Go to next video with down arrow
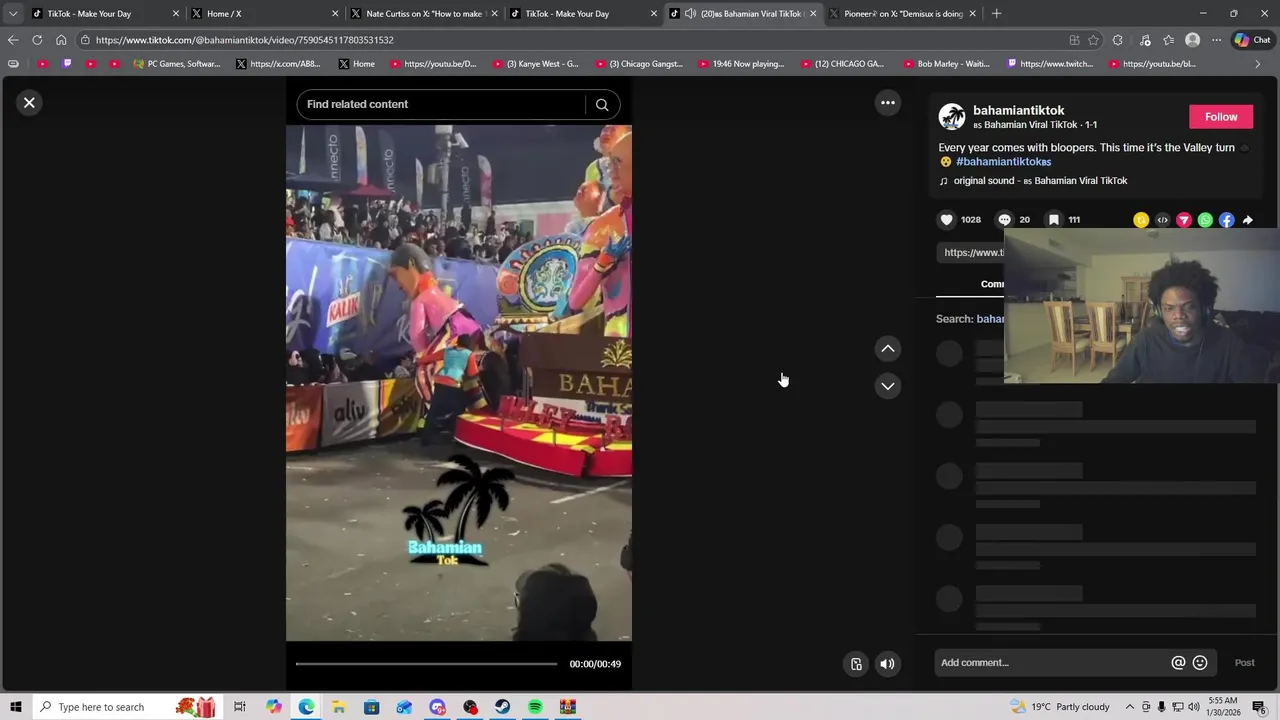The height and width of the screenshot is (720, 1280). [x=887, y=385]
